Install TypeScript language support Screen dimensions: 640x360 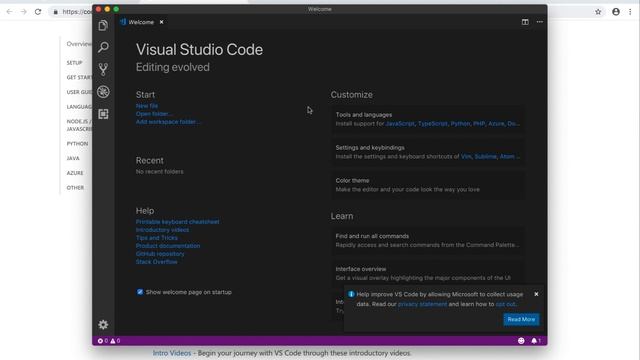(433, 124)
